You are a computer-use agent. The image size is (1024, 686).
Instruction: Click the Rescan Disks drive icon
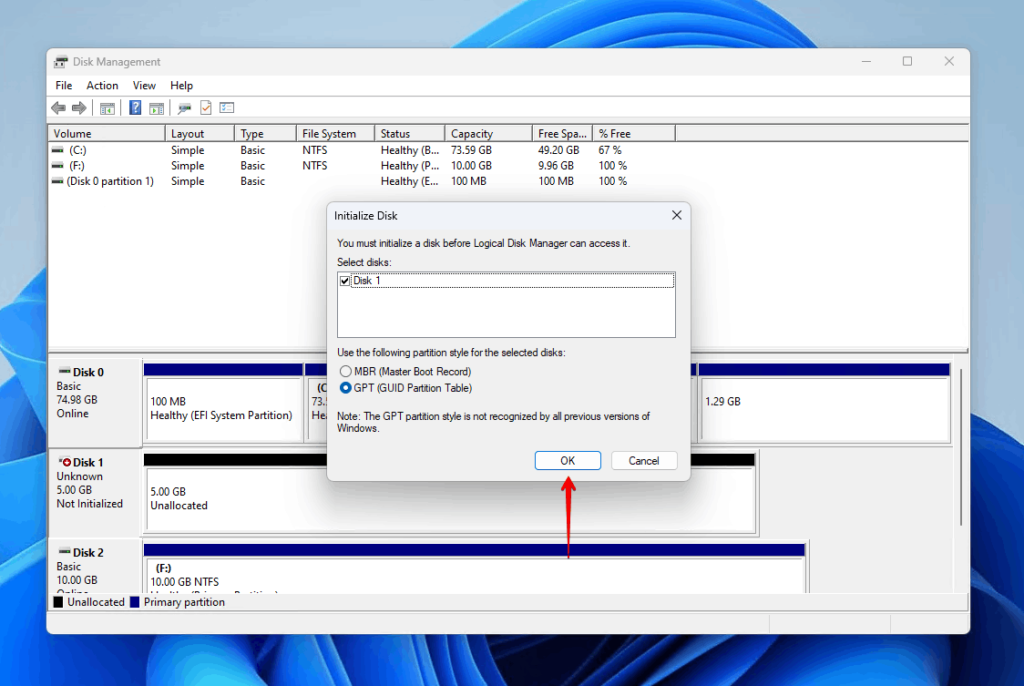click(184, 108)
